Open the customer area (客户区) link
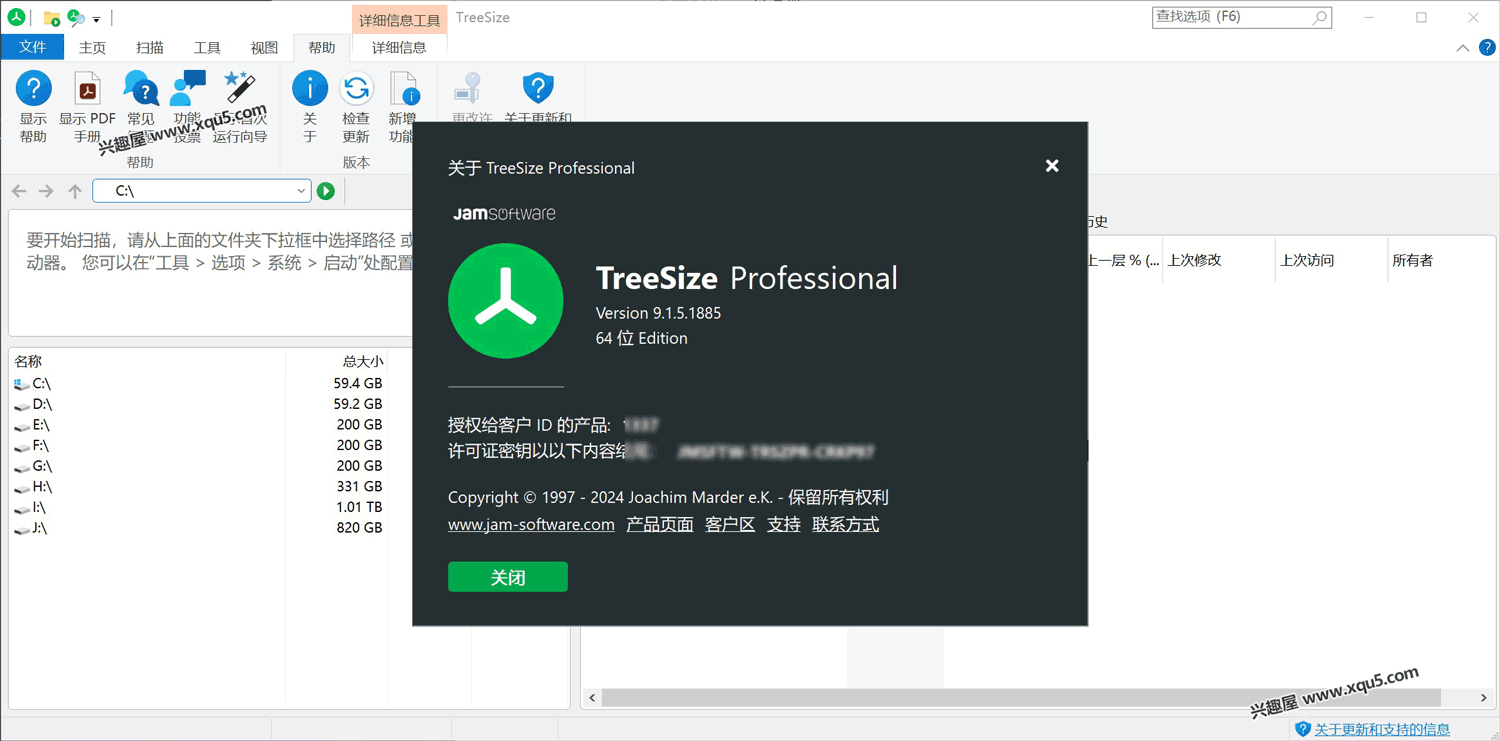The width and height of the screenshot is (1500, 741). pos(730,525)
